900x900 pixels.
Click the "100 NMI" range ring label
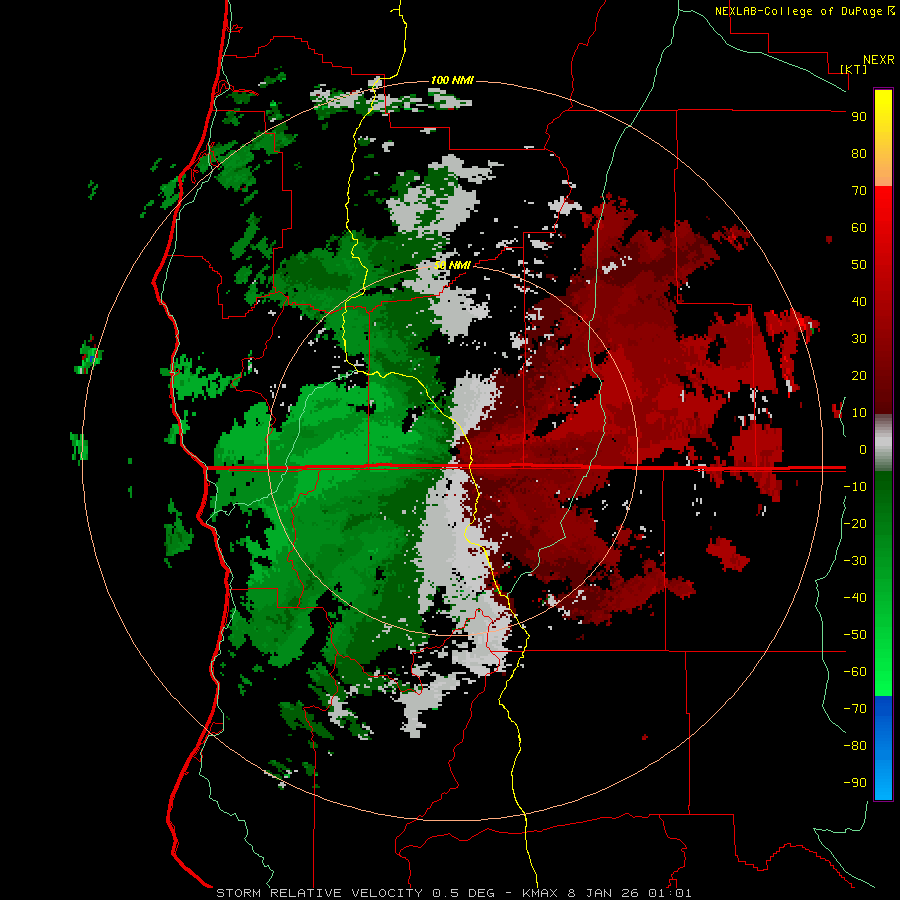coord(452,80)
